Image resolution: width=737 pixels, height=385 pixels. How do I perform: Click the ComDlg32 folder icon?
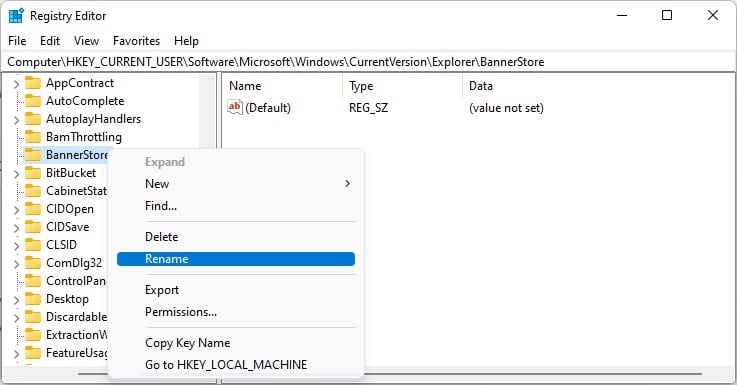pos(32,263)
